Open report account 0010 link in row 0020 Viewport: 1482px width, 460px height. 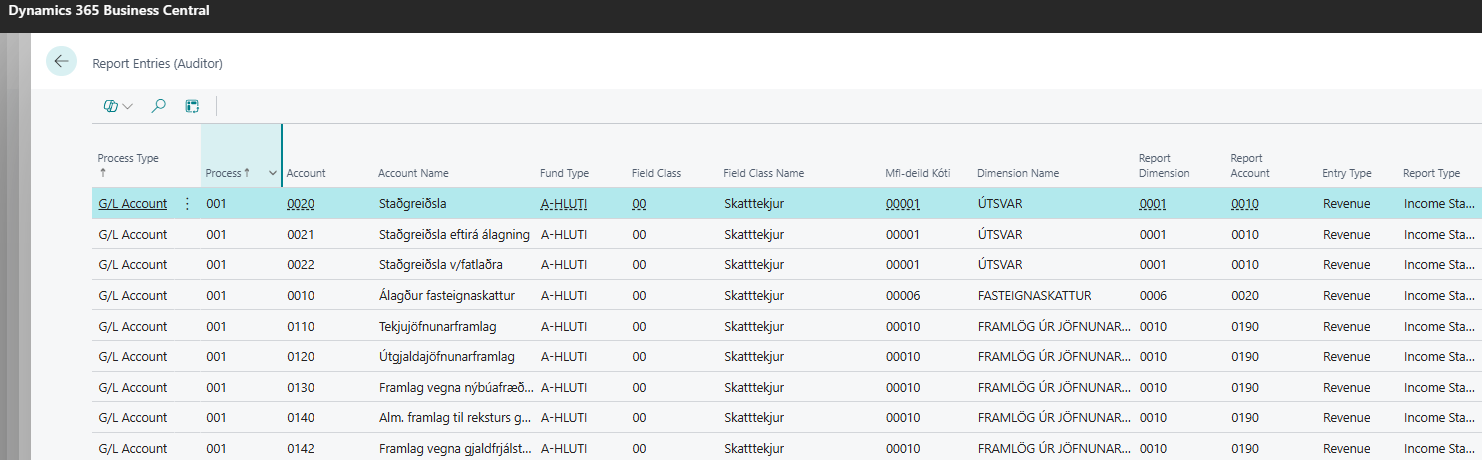[1245, 204]
